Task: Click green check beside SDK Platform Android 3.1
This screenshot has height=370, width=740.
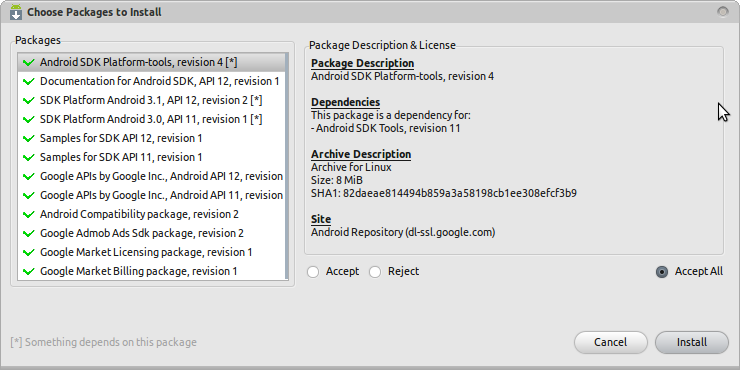Action: coord(29,100)
